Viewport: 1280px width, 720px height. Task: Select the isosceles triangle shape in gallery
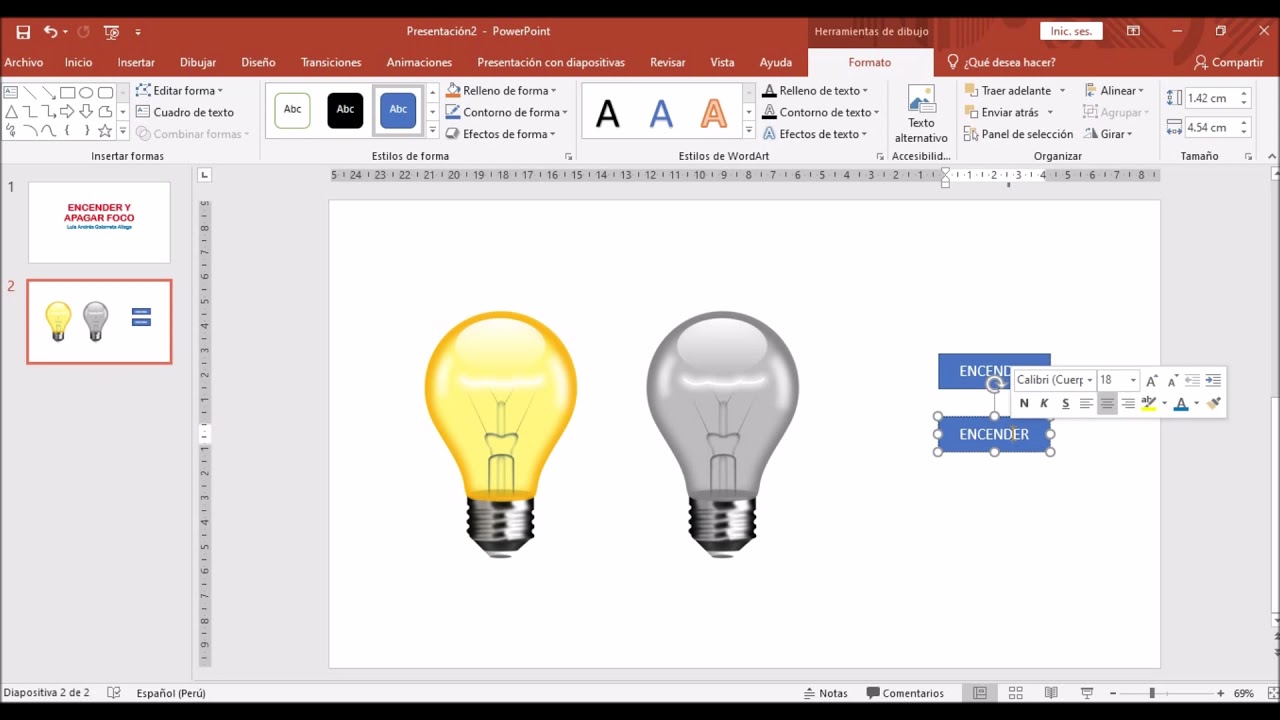coord(10,111)
